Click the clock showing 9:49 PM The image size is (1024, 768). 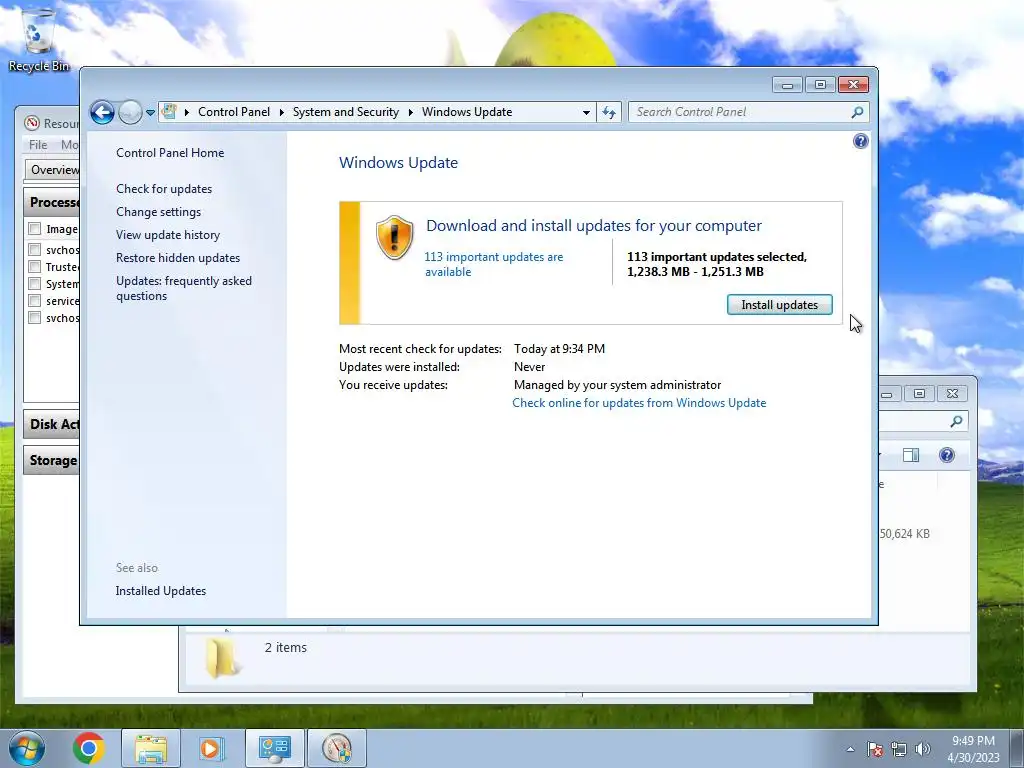[973, 741]
